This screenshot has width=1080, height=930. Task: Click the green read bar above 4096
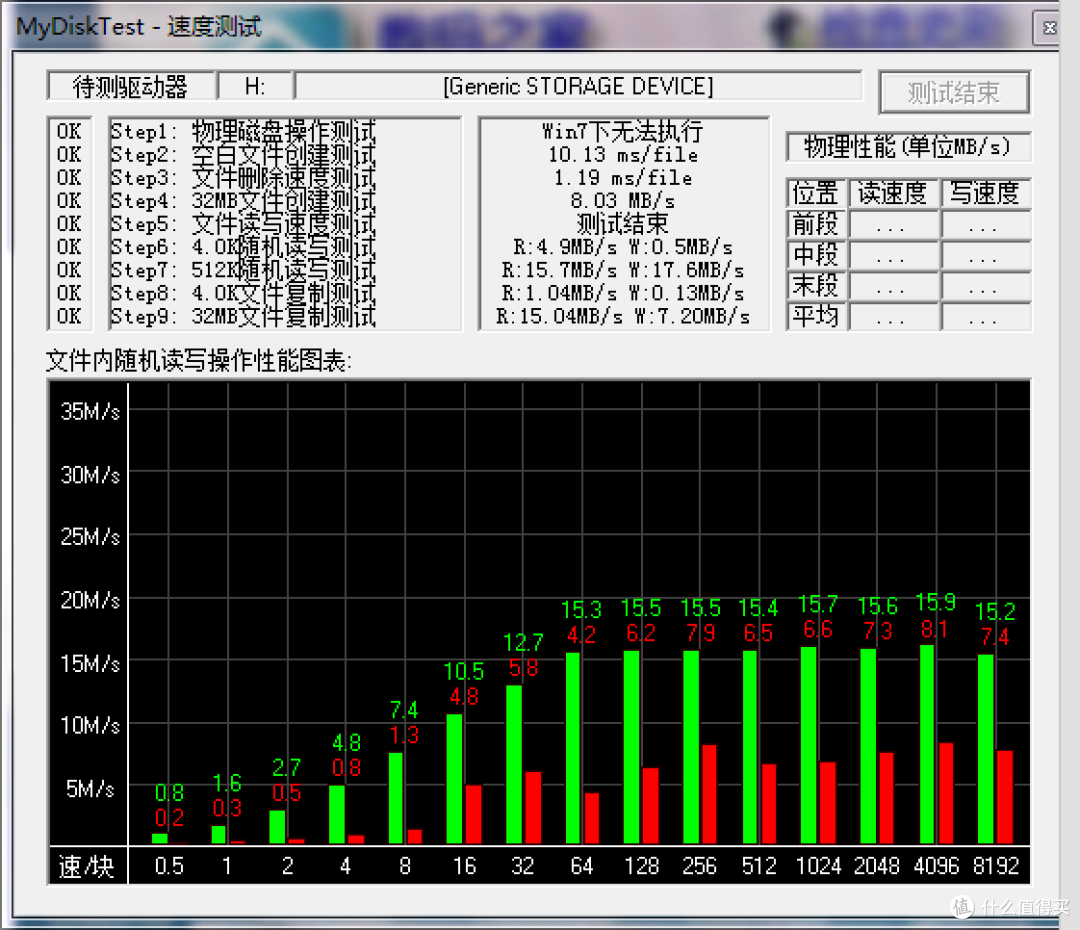[928, 744]
